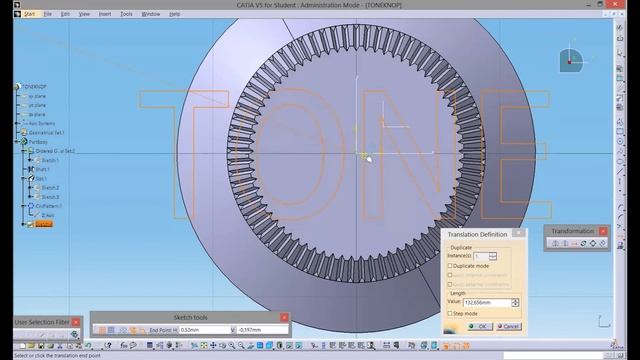
Task: Collapse the Ordered Geometrical Set.2 node
Action: (24, 151)
